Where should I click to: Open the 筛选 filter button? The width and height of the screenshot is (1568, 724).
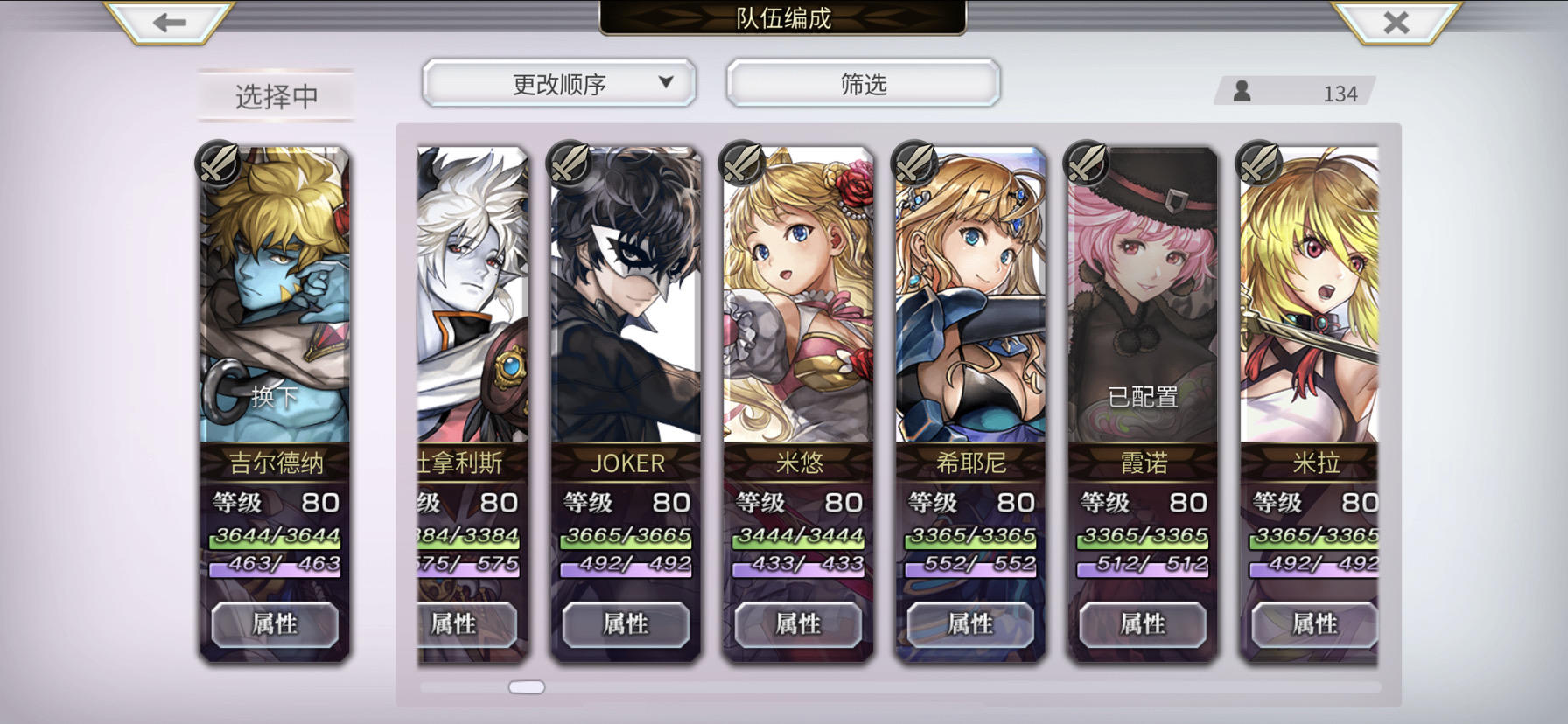point(863,84)
